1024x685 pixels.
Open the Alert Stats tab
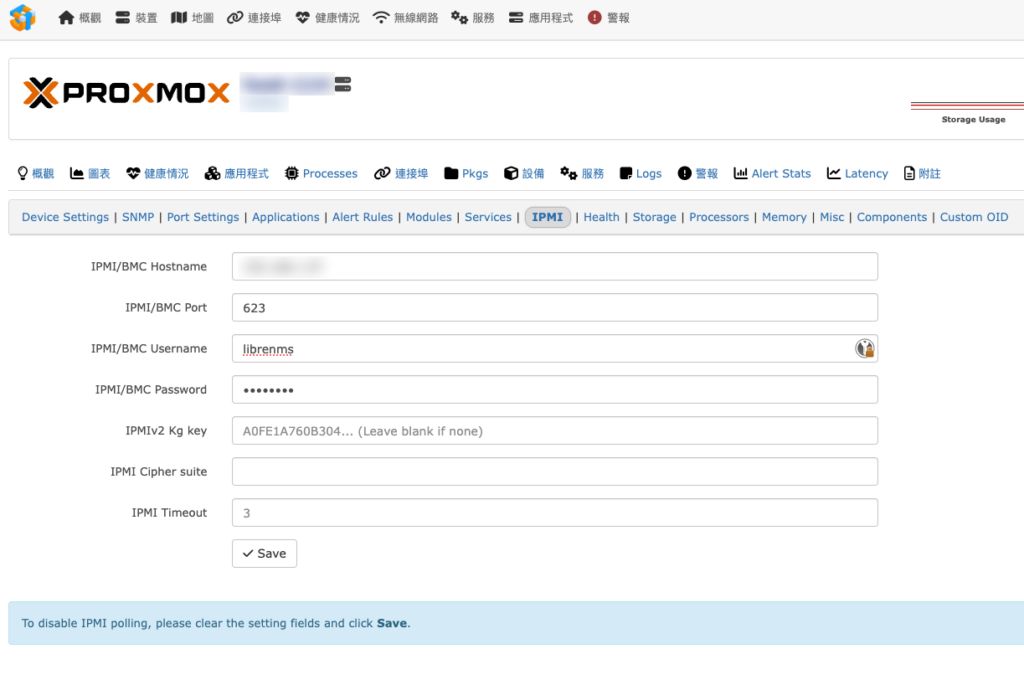pyautogui.click(x=772, y=174)
